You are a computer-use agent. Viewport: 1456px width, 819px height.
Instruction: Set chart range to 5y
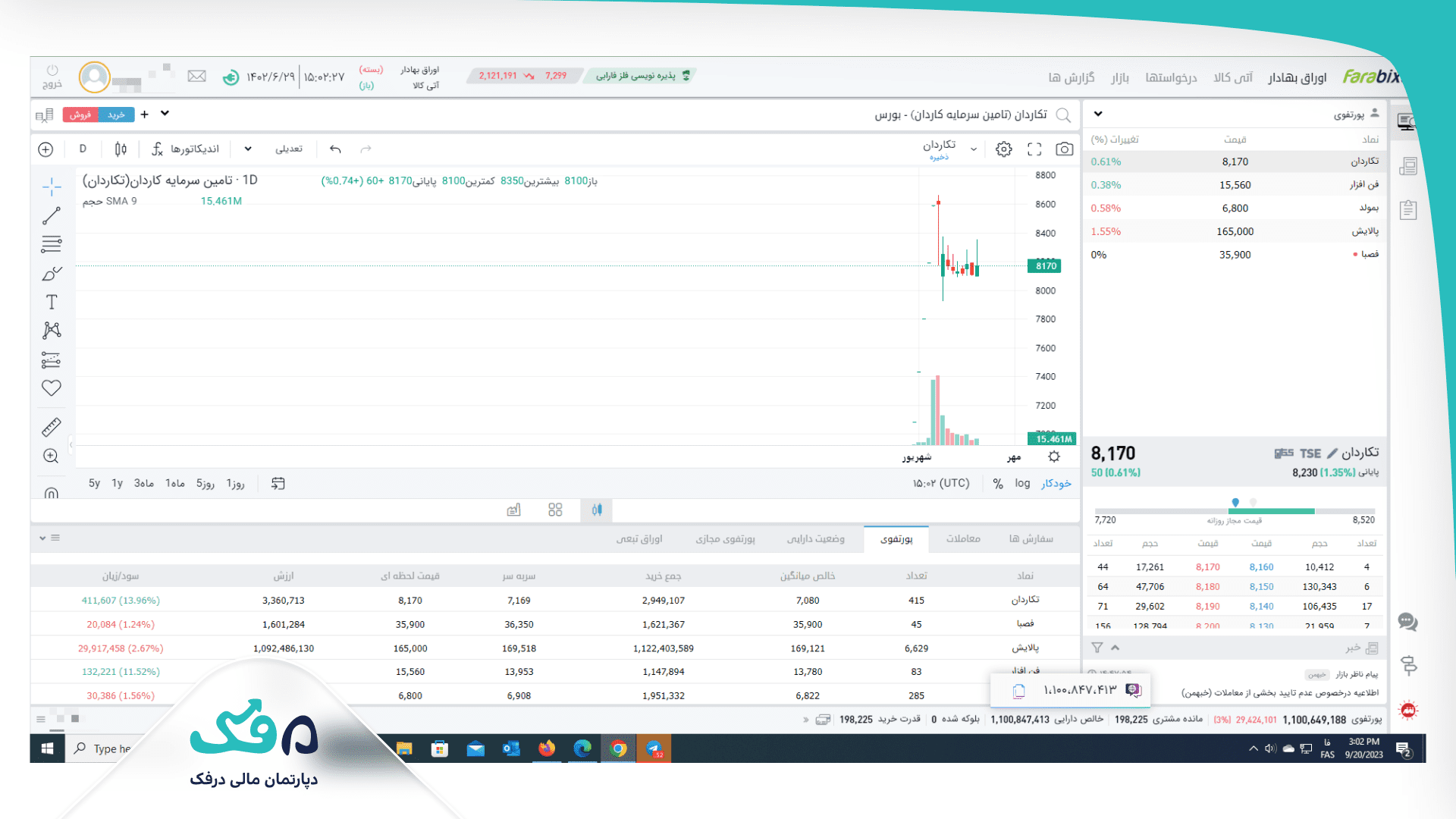[94, 483]
